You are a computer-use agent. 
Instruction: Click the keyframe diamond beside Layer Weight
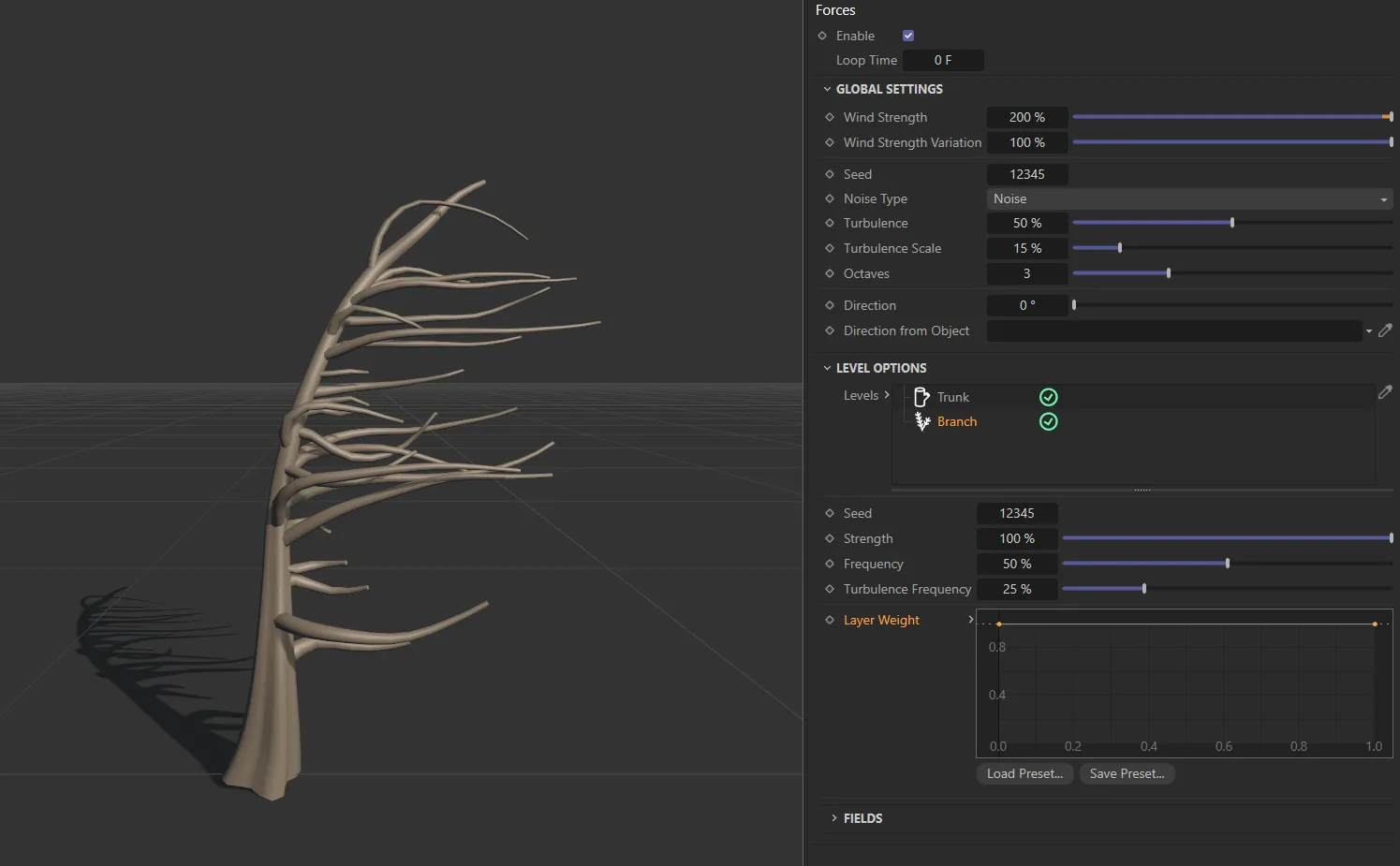point(830,620)
